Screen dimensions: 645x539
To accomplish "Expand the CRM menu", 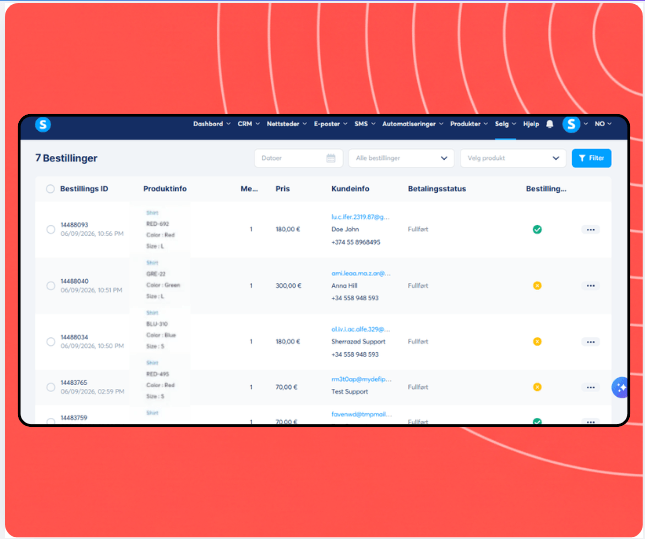I will (x=248, y=124).
